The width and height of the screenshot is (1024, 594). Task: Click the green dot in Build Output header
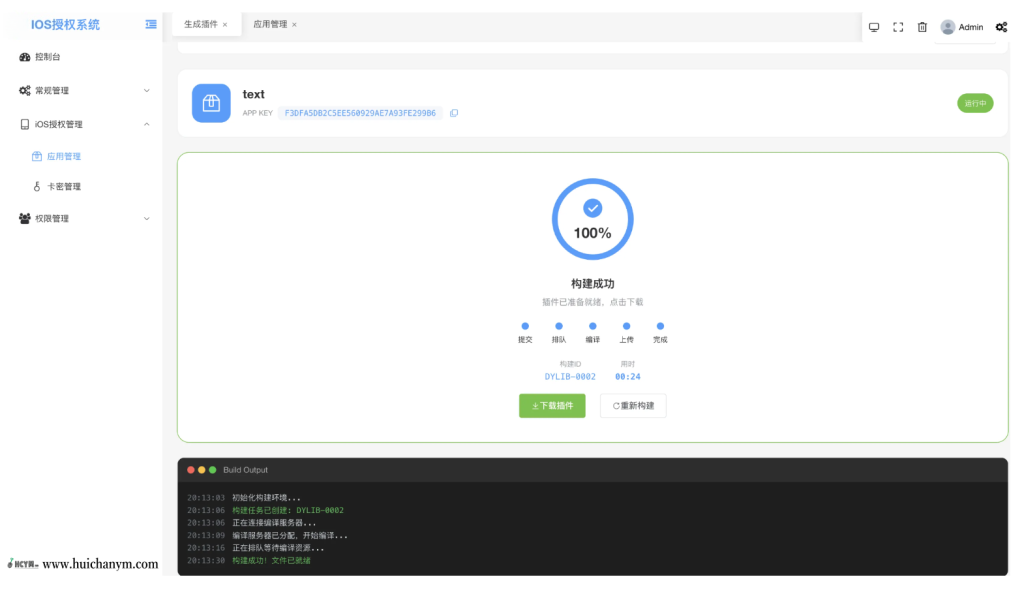click(212, 469)
